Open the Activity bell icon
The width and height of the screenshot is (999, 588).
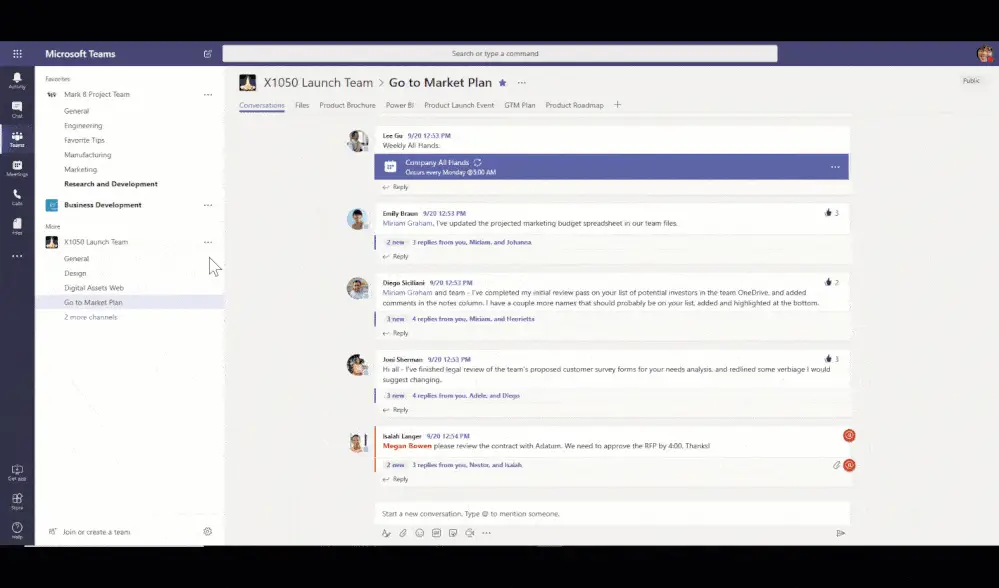[17, 80]
